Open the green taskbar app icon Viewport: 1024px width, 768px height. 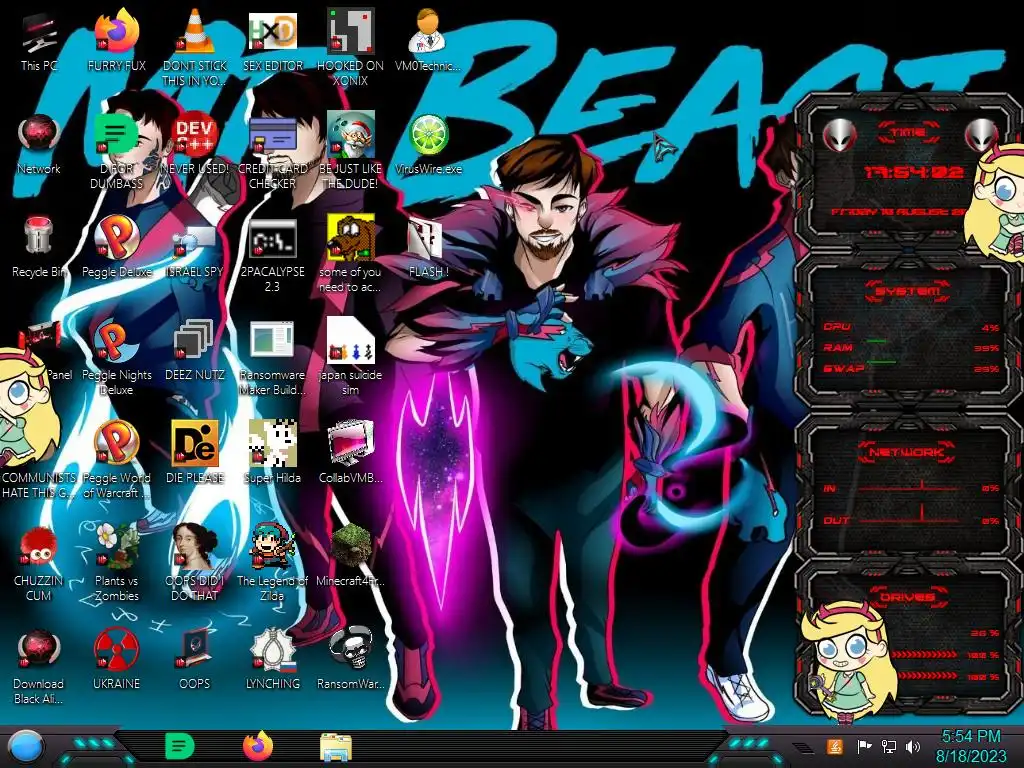(179, 746)
